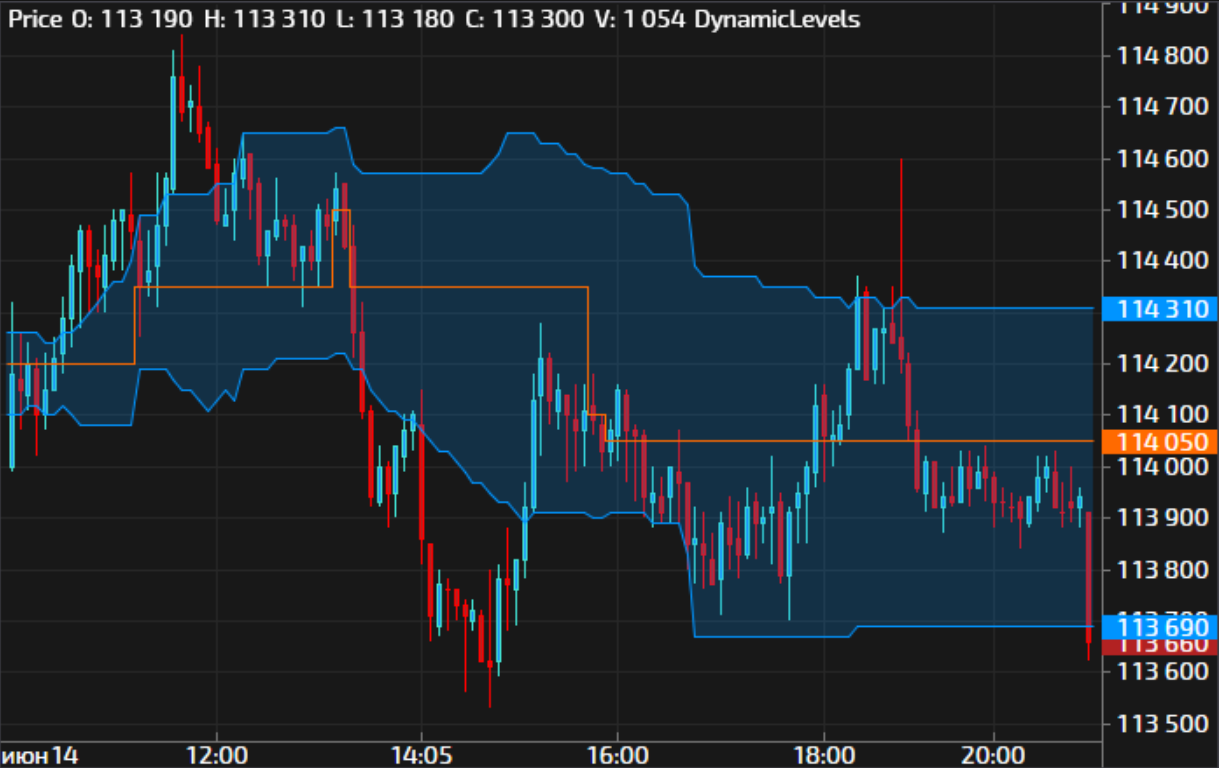Viewport: 1219px width, 768px height.
Task: Click the июн 14 date label
Action: 40,754
